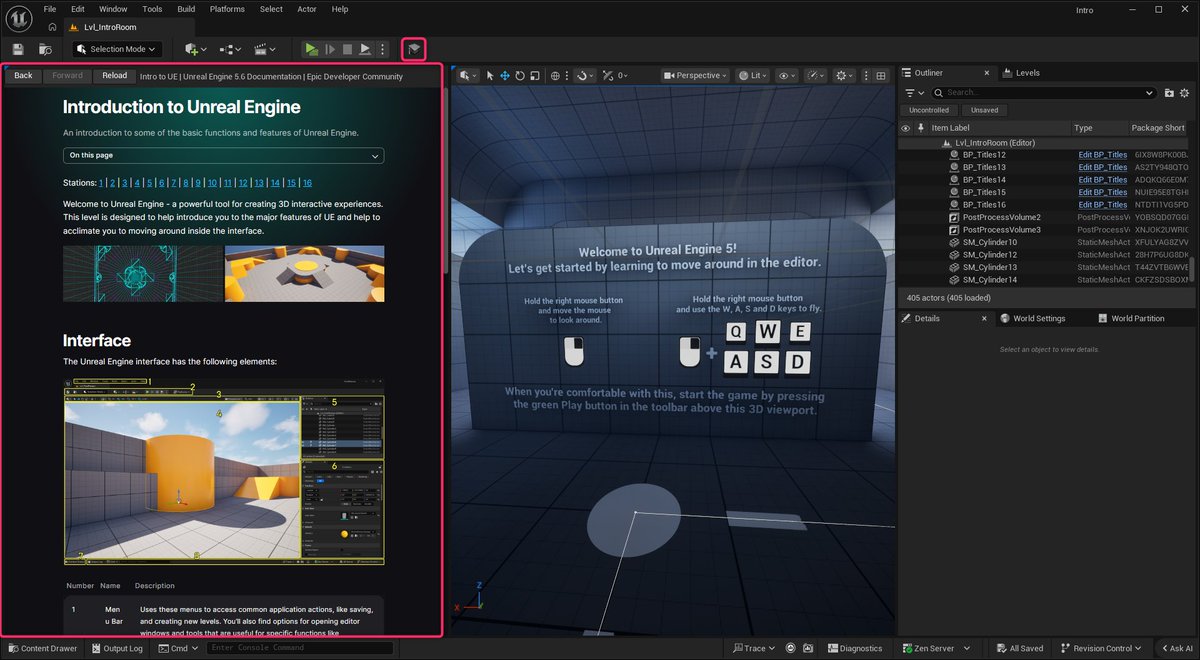Toggle surface snapping in the viewport toolbar
Image resolution: width=1200 pixels, height=660 pixels.
tap(583, 75)
